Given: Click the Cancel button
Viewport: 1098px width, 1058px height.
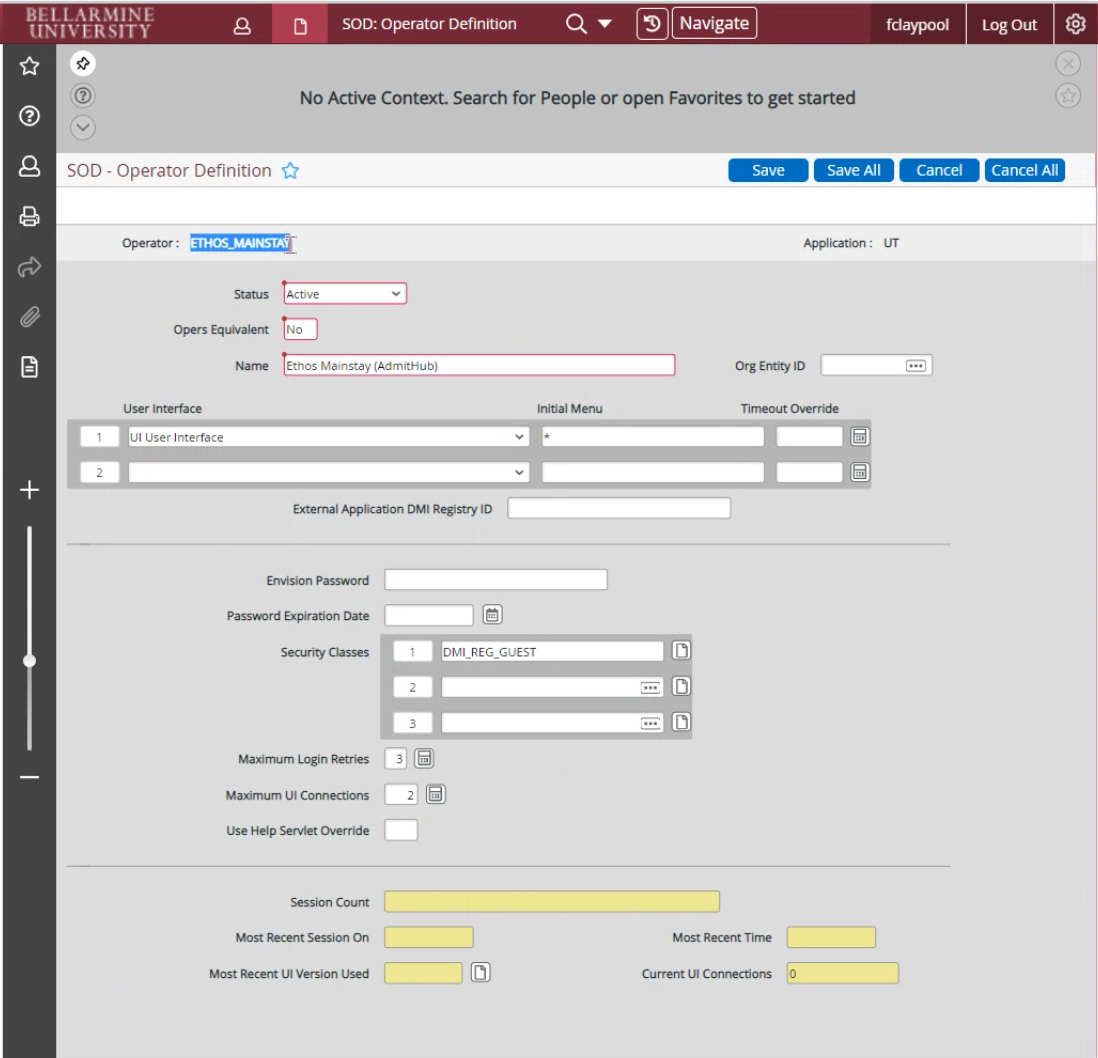Looking at the screenshot, I should (x=939, y=170).
